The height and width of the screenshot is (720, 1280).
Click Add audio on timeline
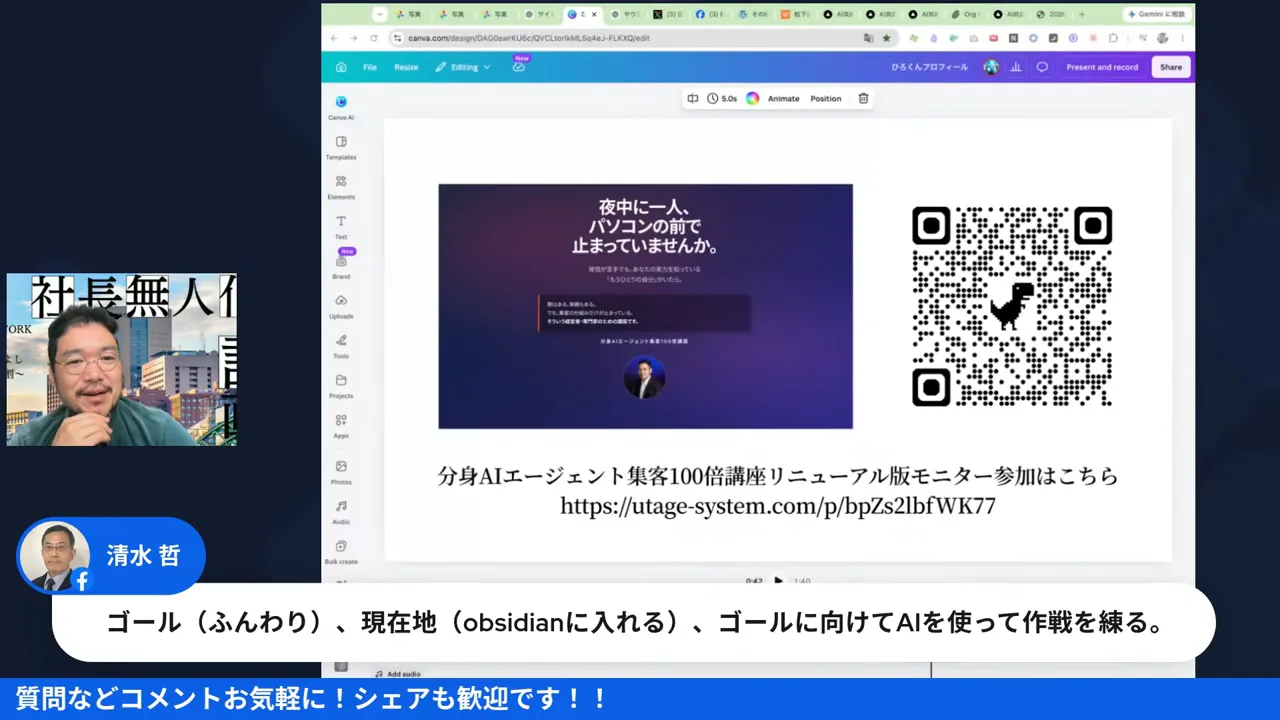click(397, 674)
